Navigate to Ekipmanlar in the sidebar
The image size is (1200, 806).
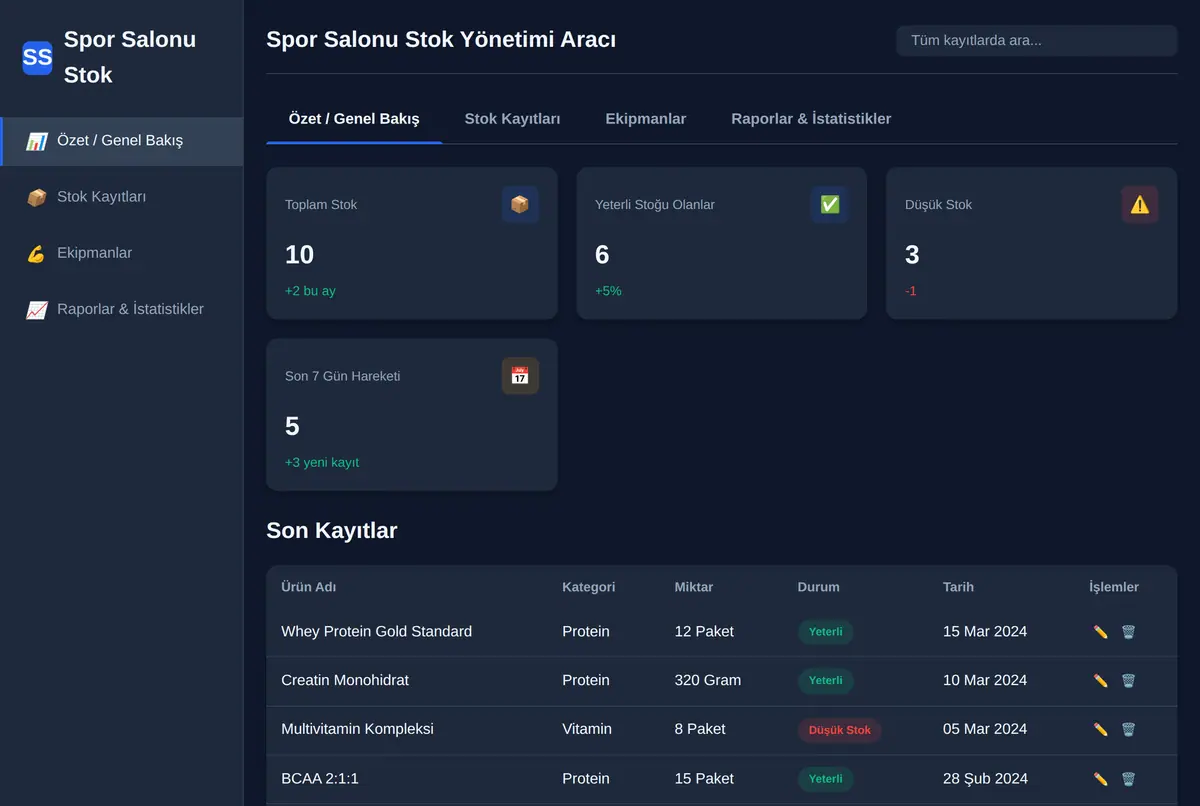(121, 253)
